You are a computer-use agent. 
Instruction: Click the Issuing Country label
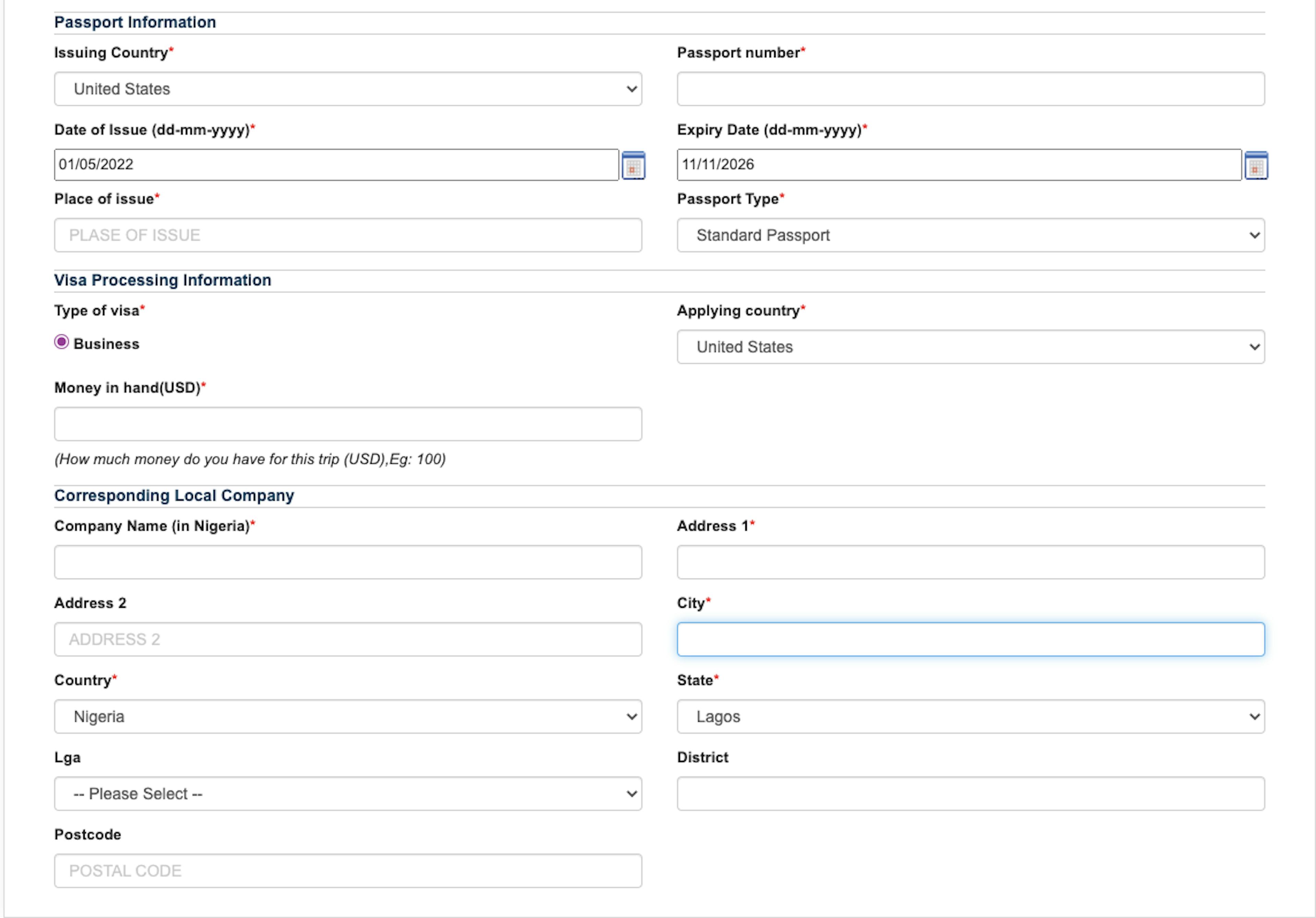(x=113, y=53)
